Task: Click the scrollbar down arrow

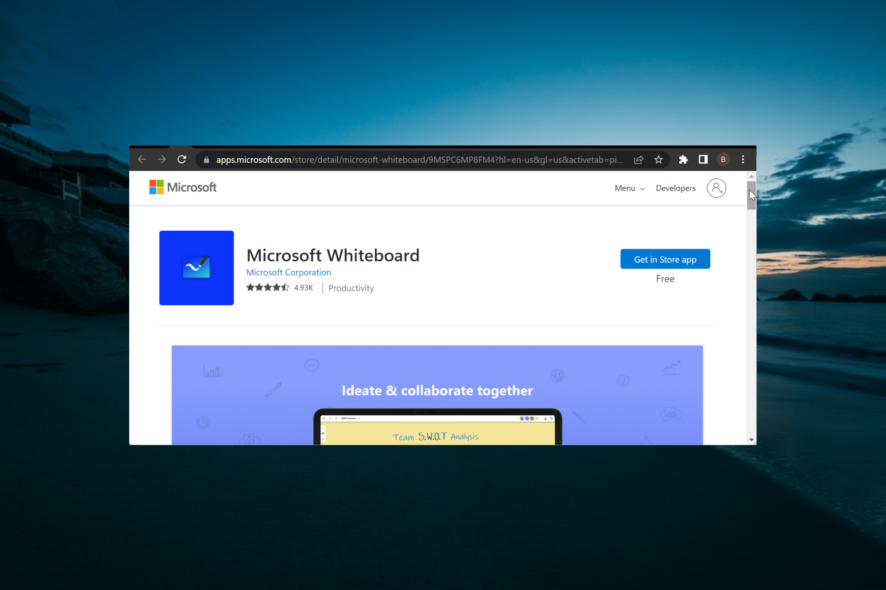Action: pyautogui.click(x=752, y=440)
